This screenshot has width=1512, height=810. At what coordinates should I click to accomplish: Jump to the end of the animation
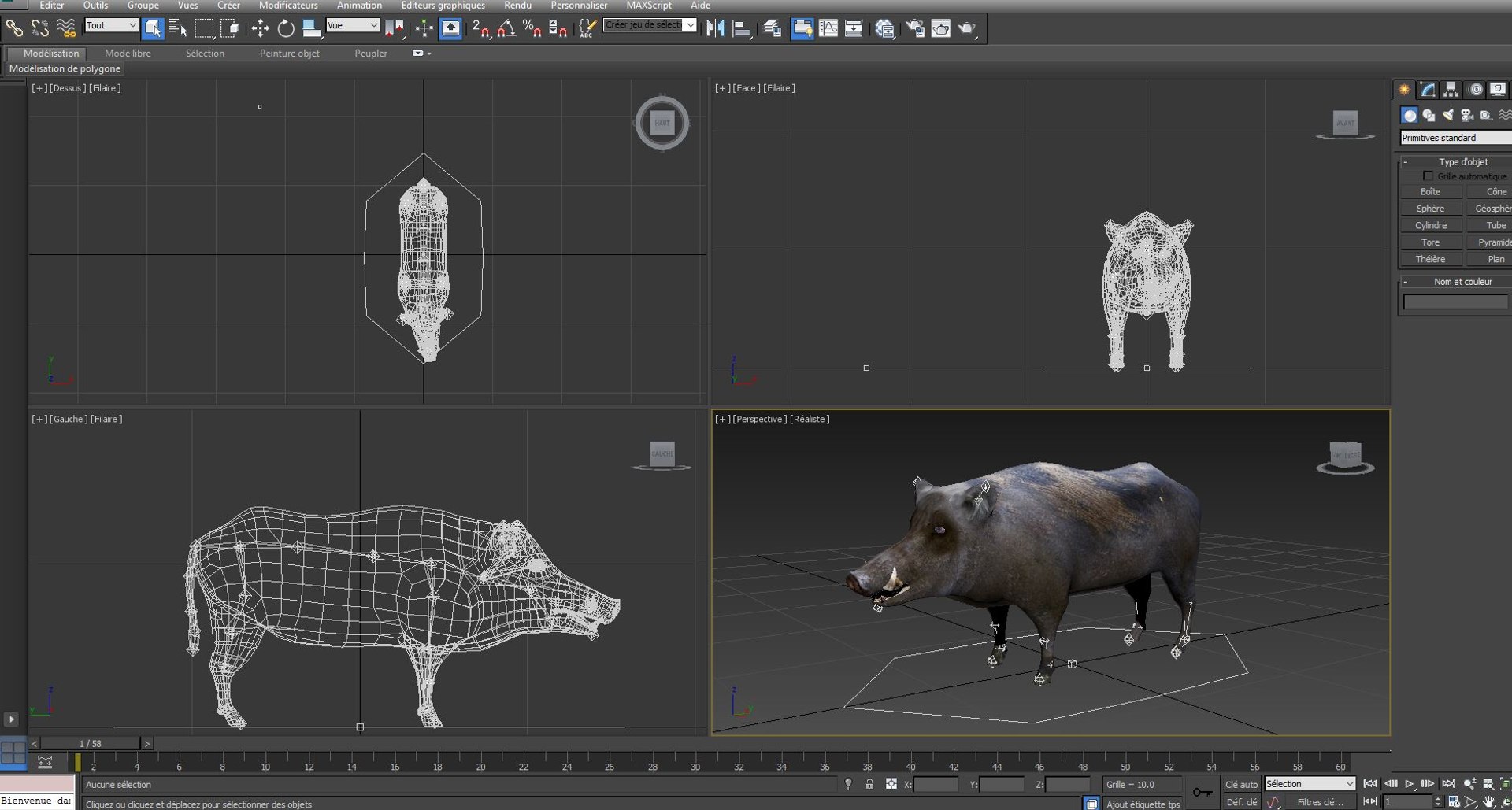tap(1448, 784)
